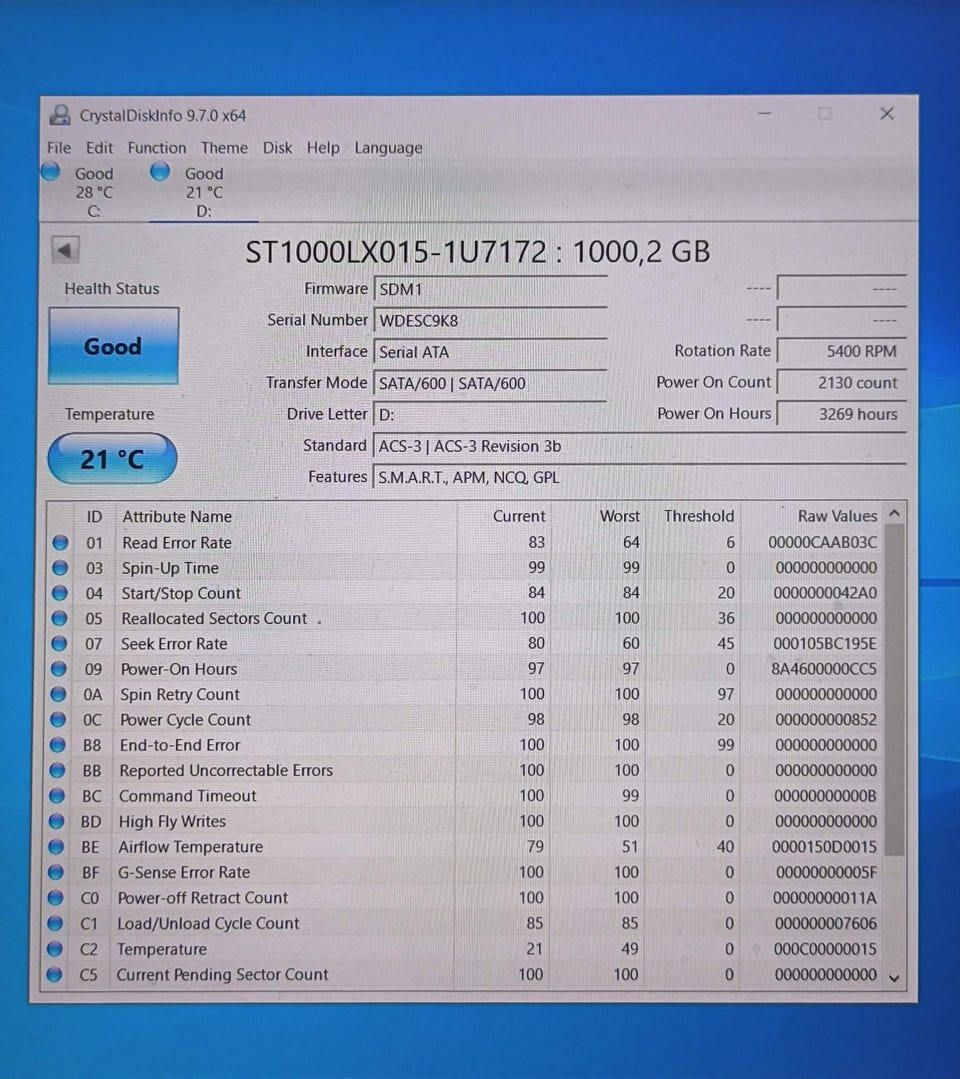This screenshot has height=1079, width=960.
Task: Click the Current column header
Action: 519,516
